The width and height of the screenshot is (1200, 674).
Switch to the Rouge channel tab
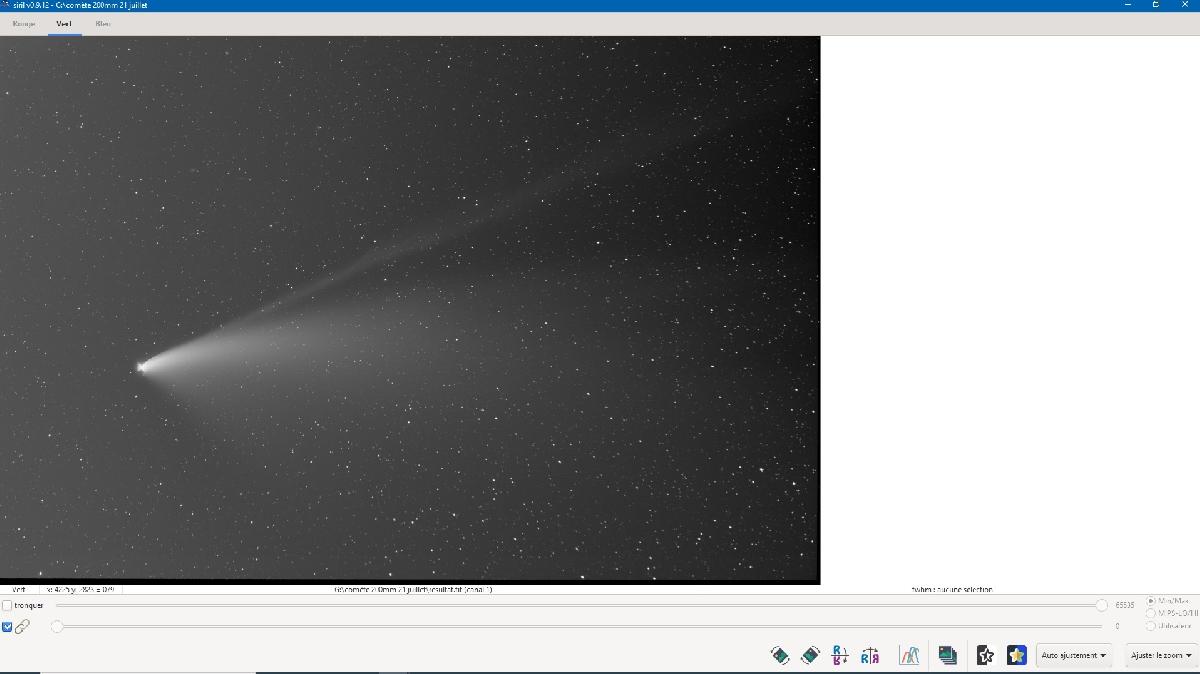pos(24,23)
